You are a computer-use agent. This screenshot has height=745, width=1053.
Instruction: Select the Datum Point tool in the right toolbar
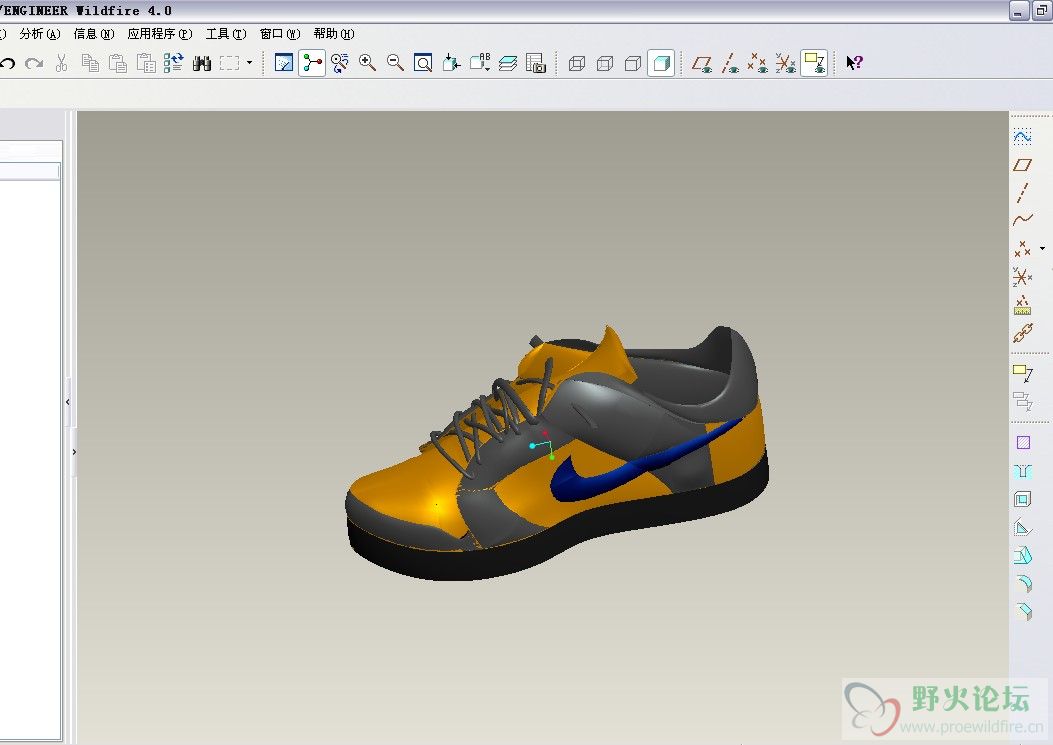pos(1022,249)
